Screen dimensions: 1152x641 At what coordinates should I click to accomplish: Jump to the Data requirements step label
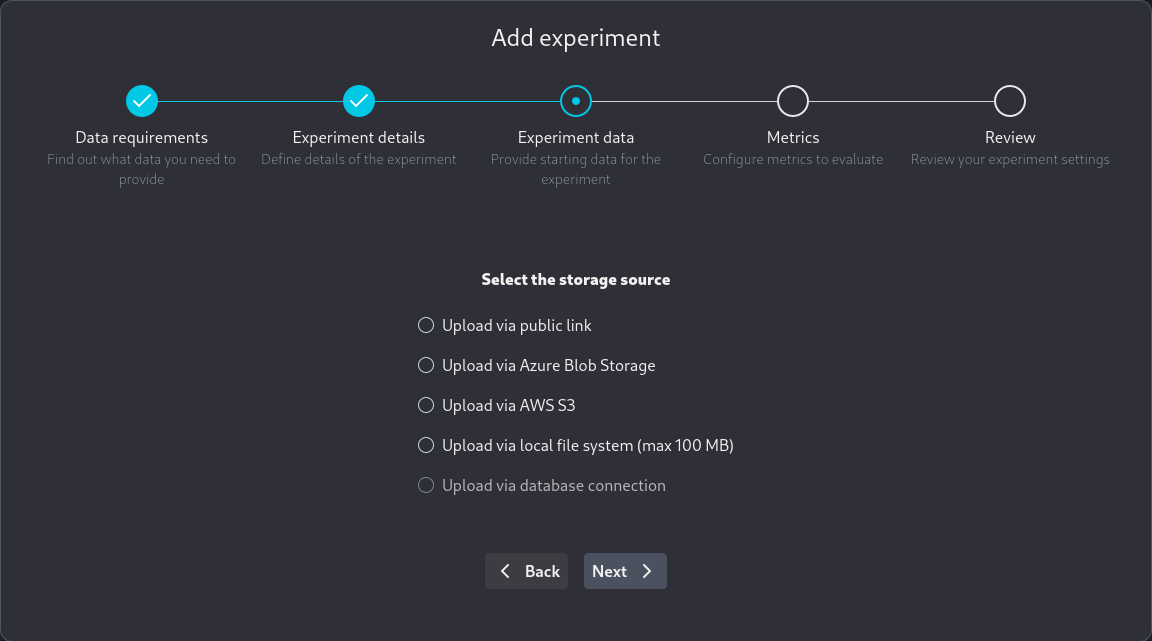(142, 138)
